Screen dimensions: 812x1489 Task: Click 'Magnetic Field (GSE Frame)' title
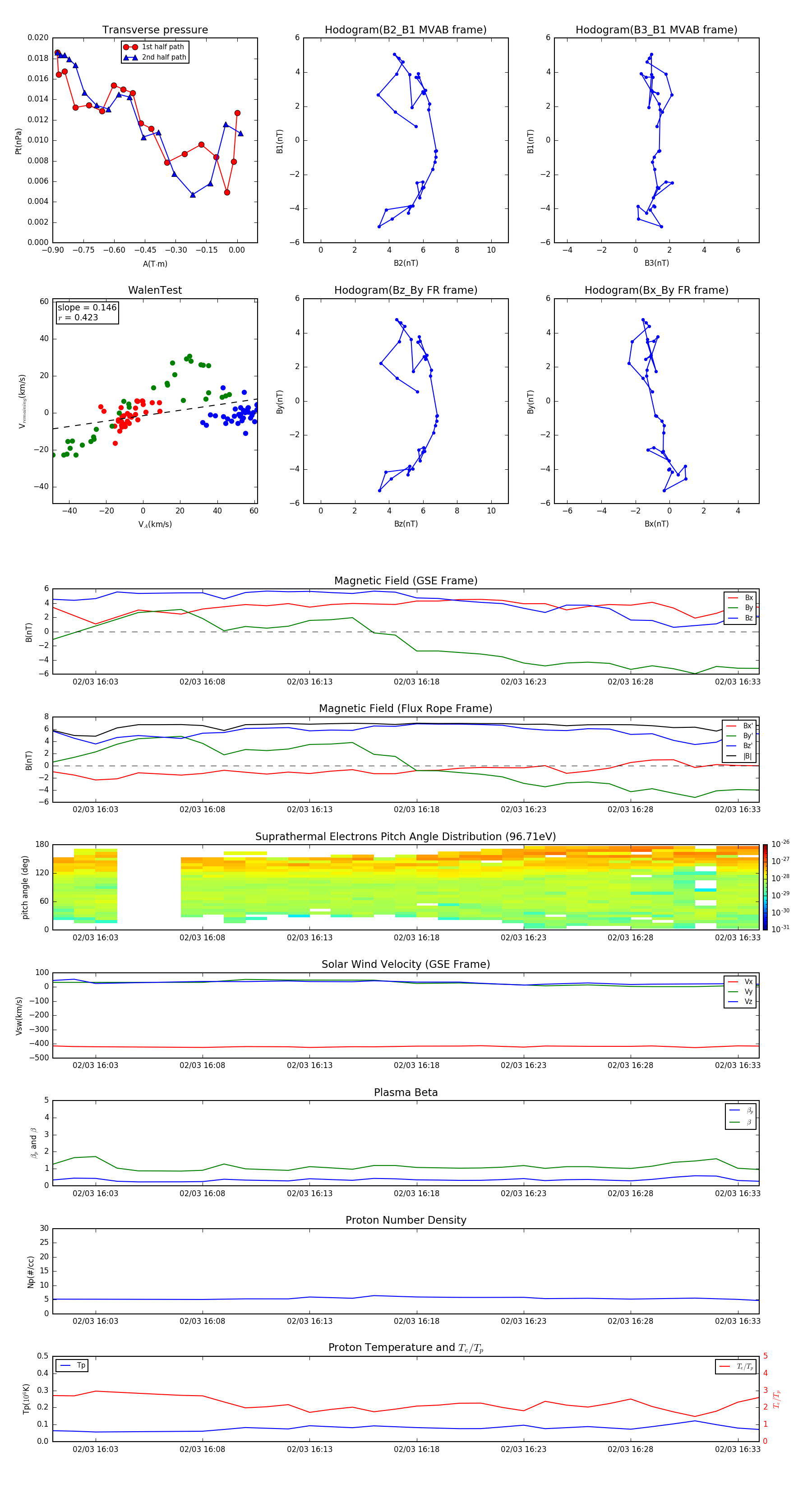pos(406,581)
